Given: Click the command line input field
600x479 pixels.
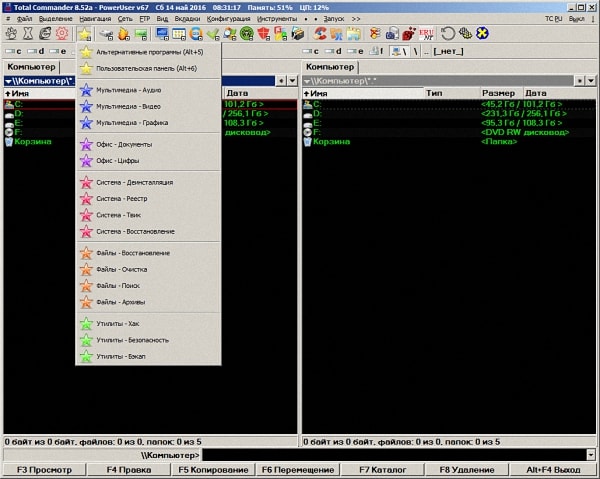Looking at the screenshot, I should coord(390,455).
